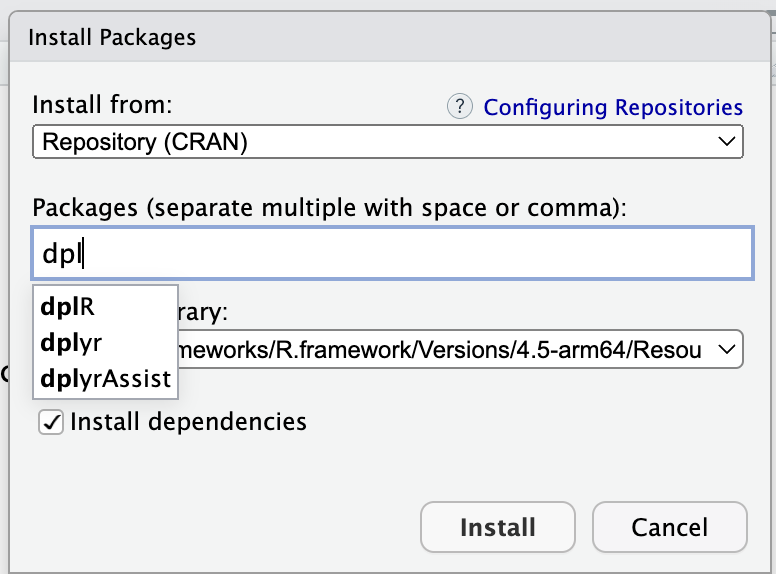Click the Packages field instruction label
Image resolution: width=776 pixels, height=574 pixels.
328,207
